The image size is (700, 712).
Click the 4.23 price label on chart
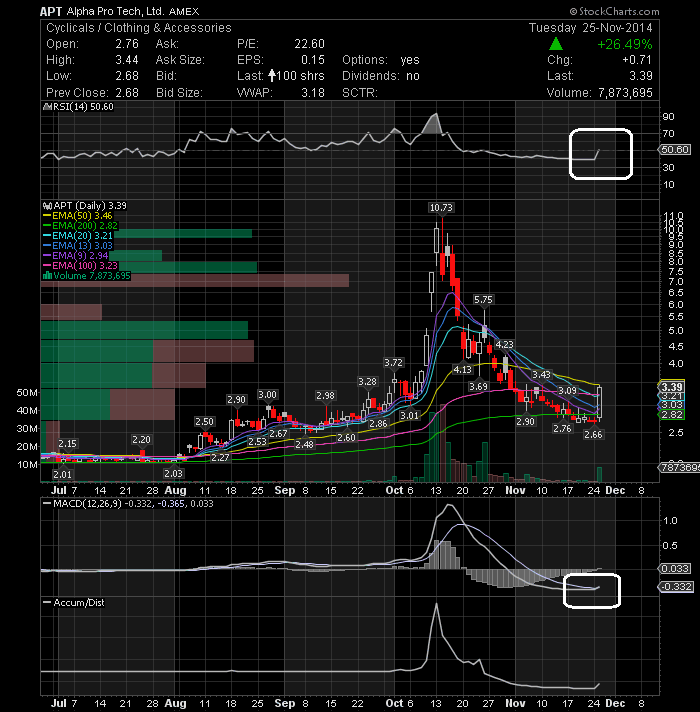[504, 345]
